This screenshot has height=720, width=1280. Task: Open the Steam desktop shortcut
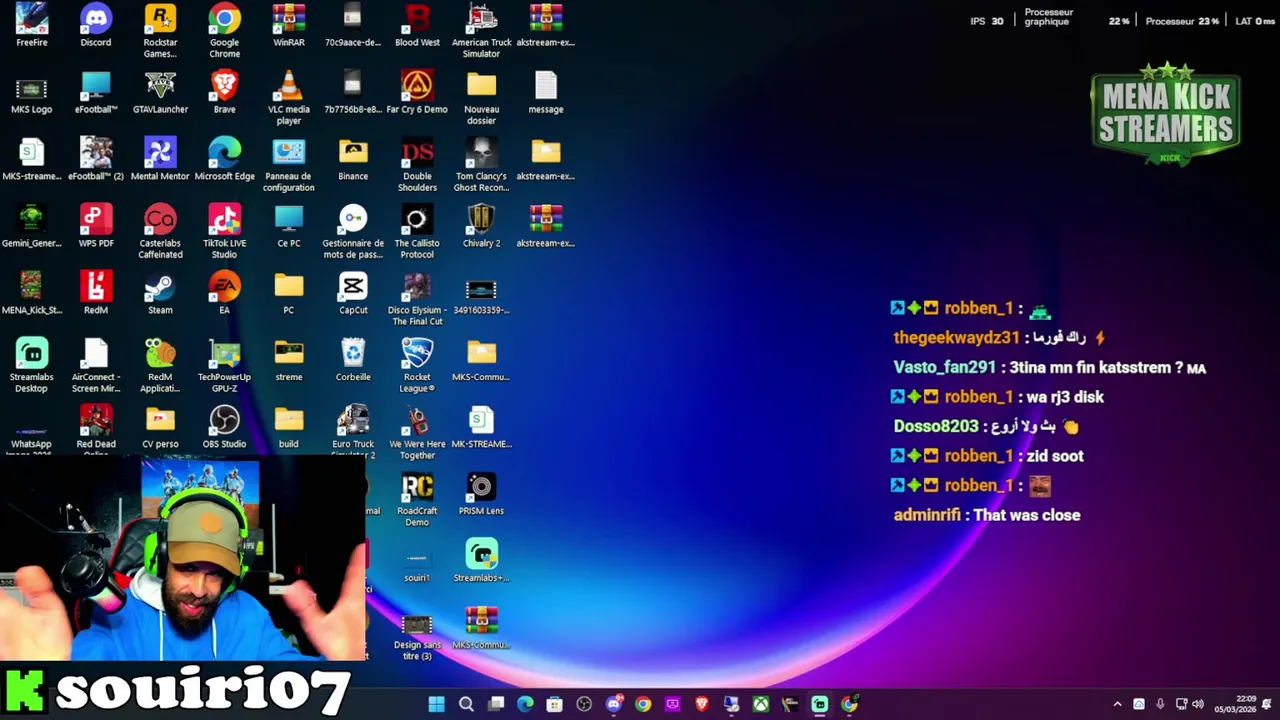160,293
